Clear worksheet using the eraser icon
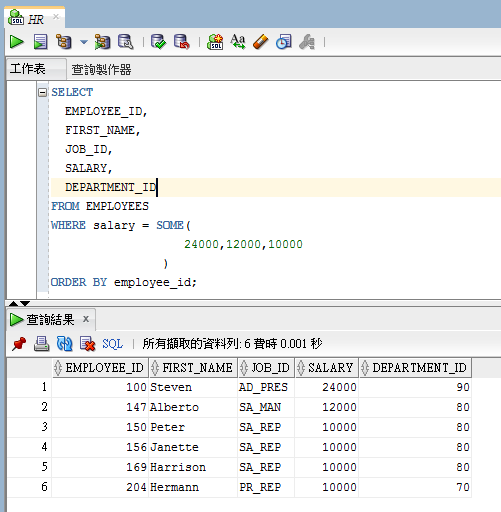The width and height of the screenshot is (501, 512). 261,42
